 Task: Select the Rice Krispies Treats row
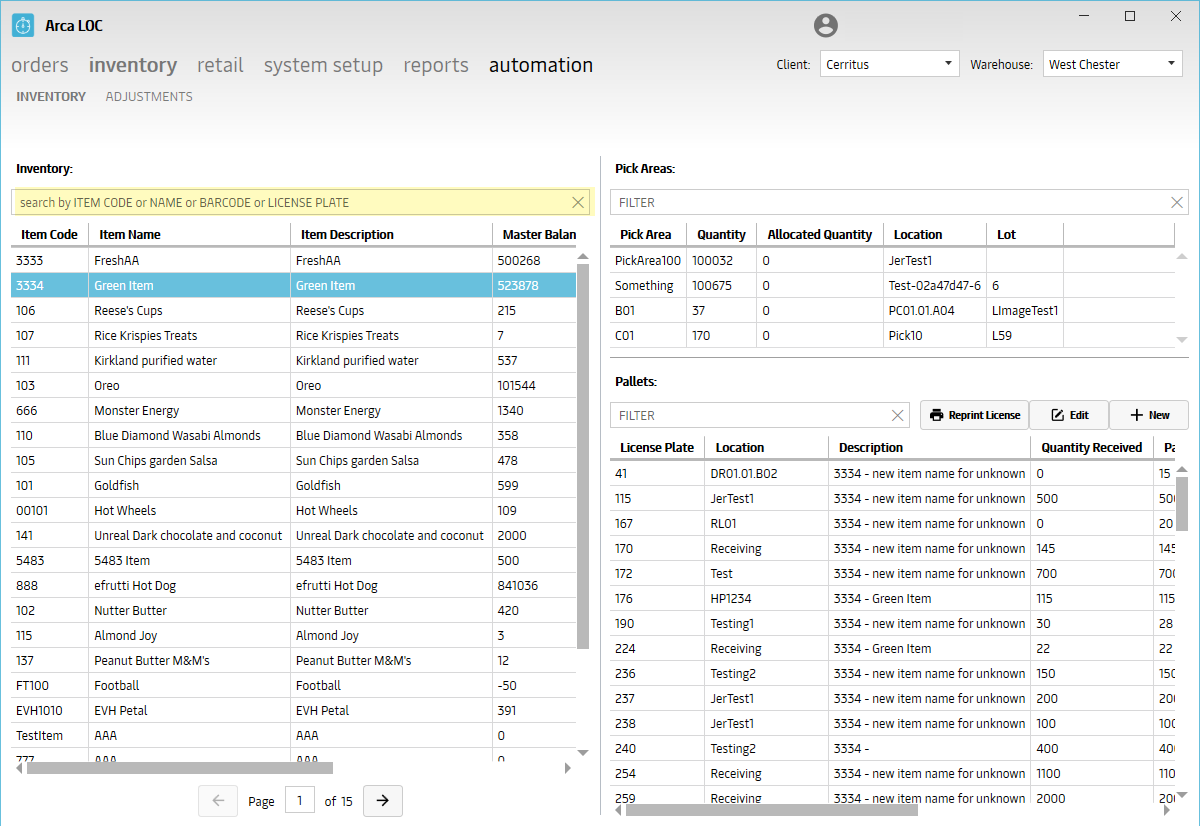294,336
